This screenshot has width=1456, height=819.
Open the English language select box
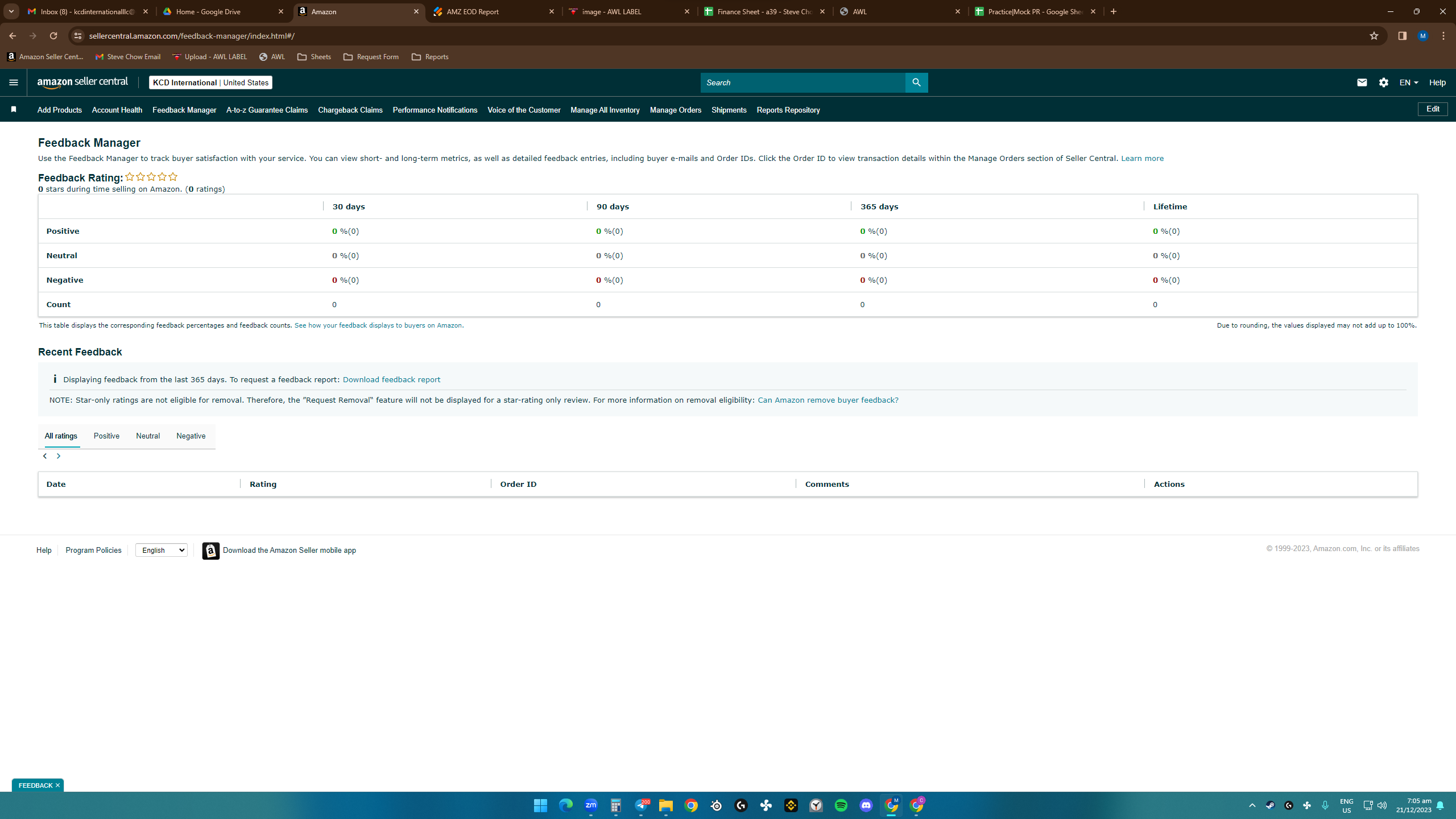pos(162,550)
